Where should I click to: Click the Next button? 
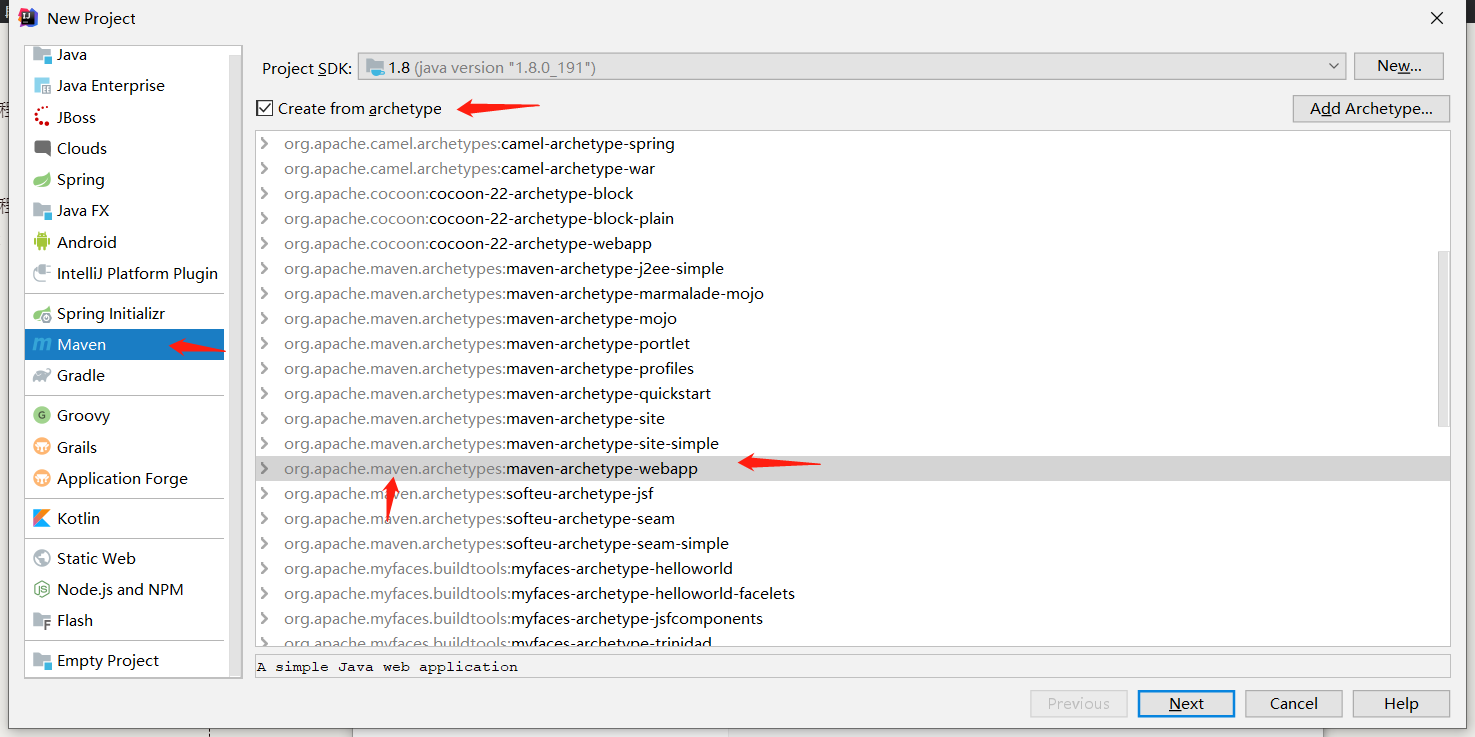pyautogui.click(x=1186, y=704)
